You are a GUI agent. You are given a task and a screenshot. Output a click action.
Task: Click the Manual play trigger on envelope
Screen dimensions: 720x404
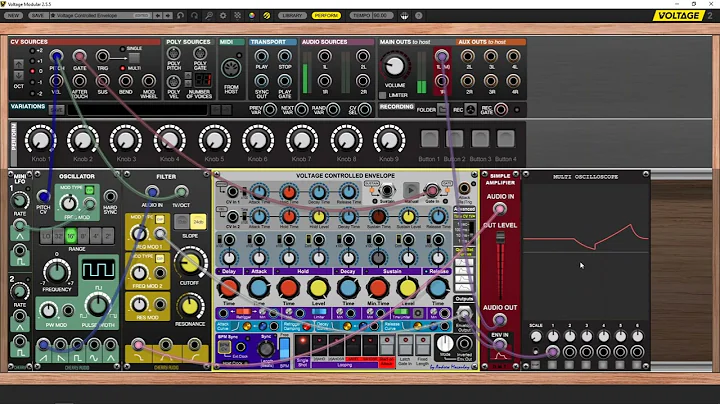point(411,190)
